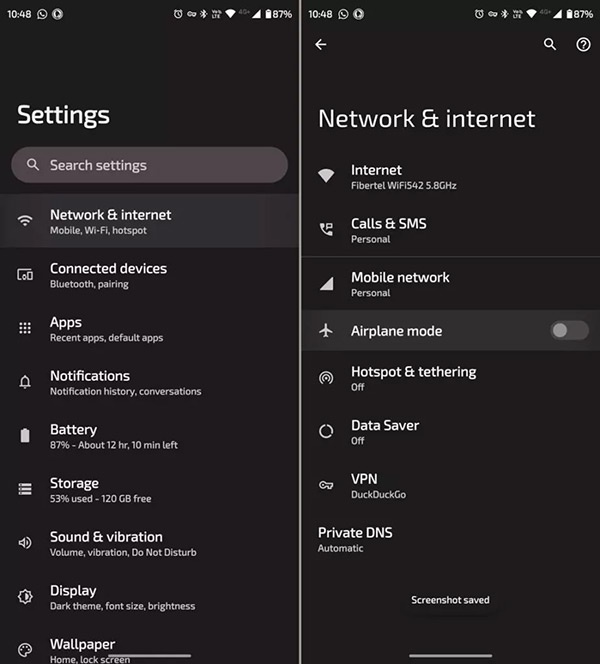
Task: Tap the Screenshot saved notification toast
Action: point(450,600)
